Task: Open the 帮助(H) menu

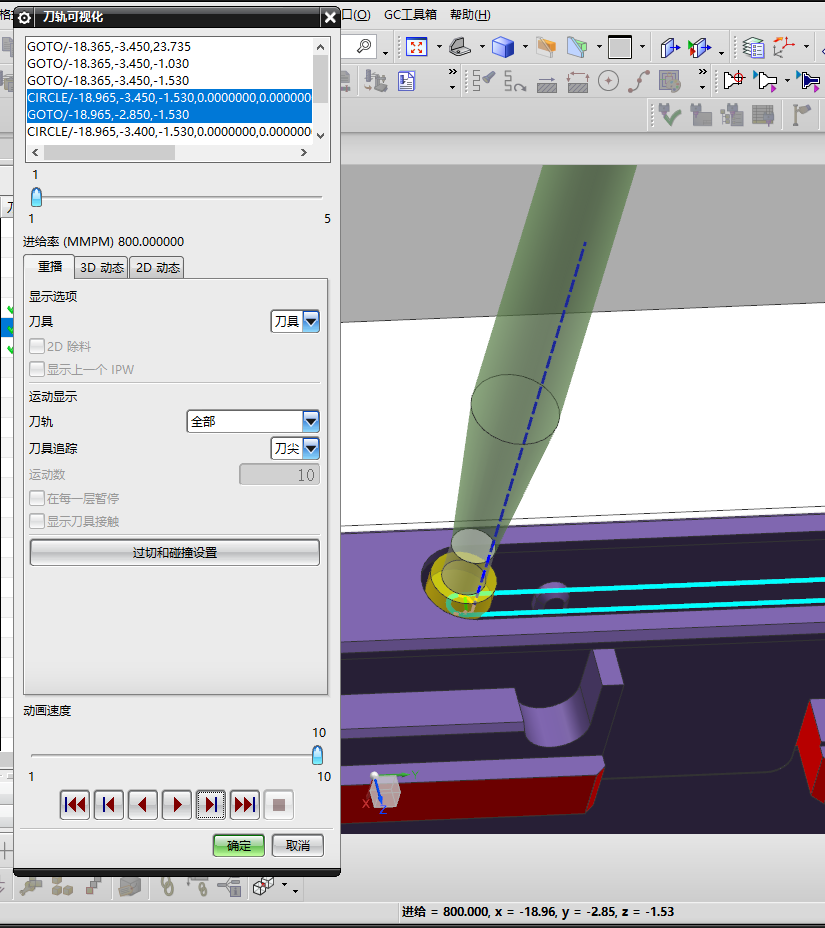Action: [x=470, y=15]
